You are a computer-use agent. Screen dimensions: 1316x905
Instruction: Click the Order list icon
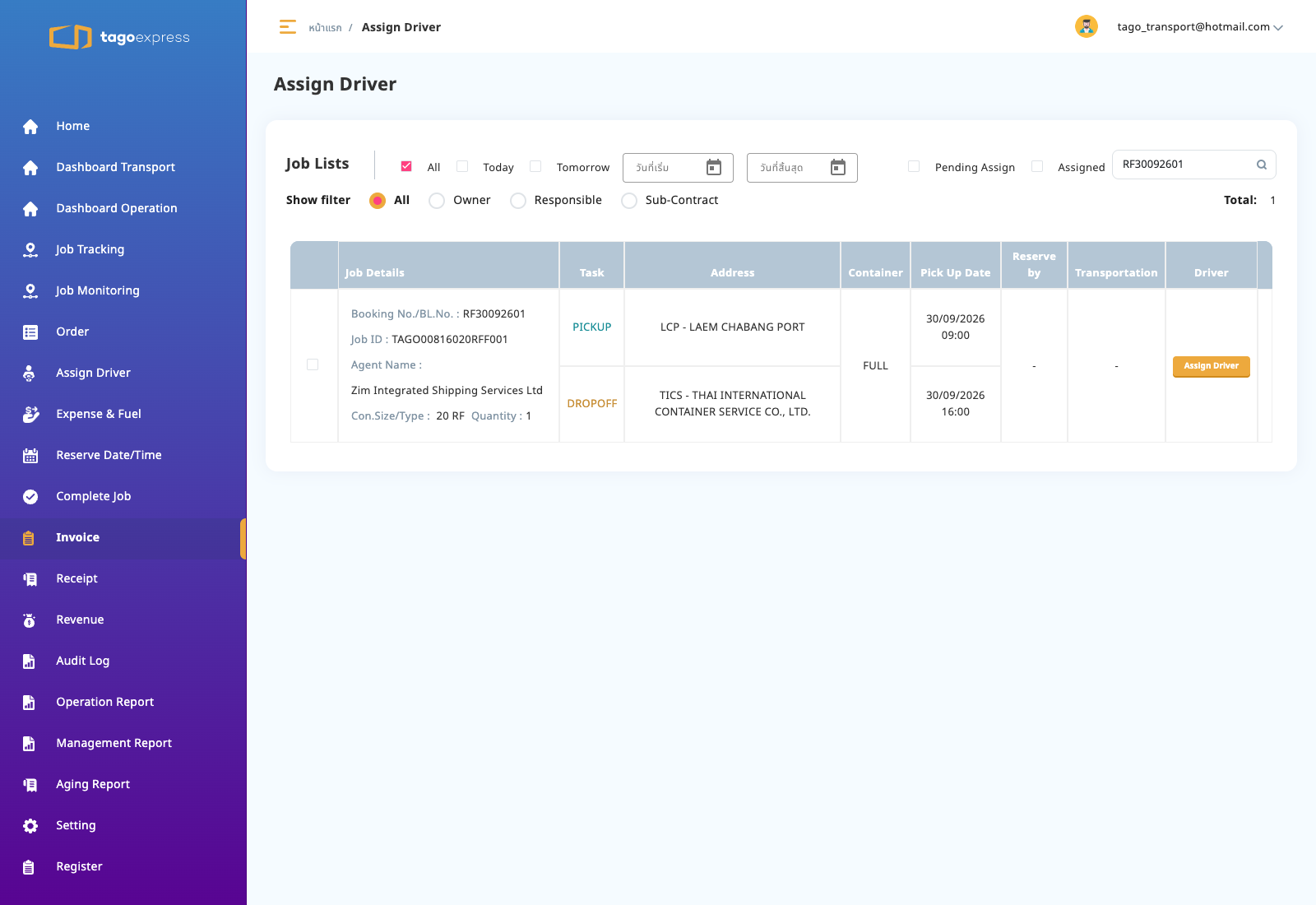(30, 332)
